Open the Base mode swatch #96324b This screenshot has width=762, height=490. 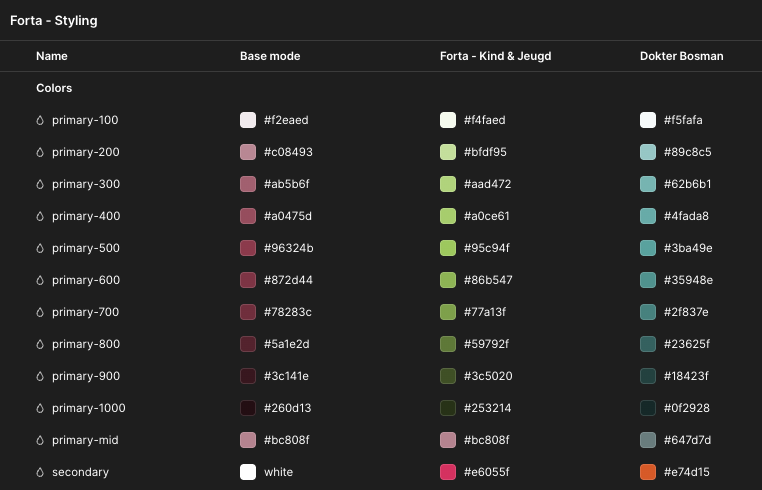[248, 248]
